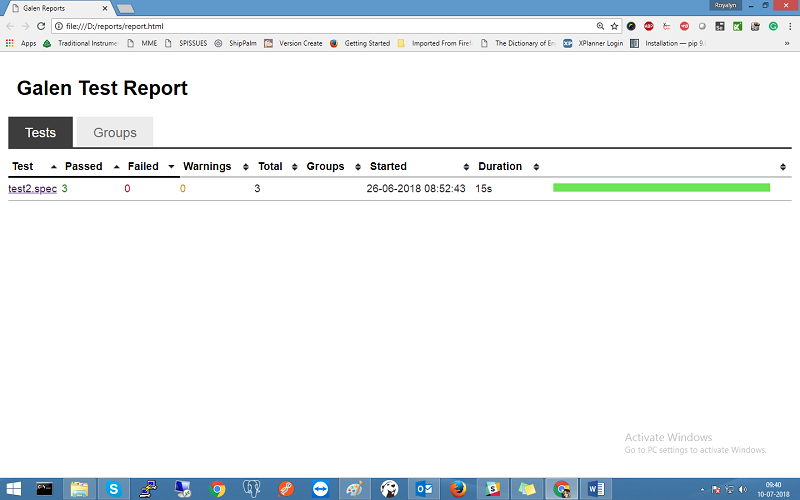
Task: Sort the table by Duration column
Action: pos(500,166)
